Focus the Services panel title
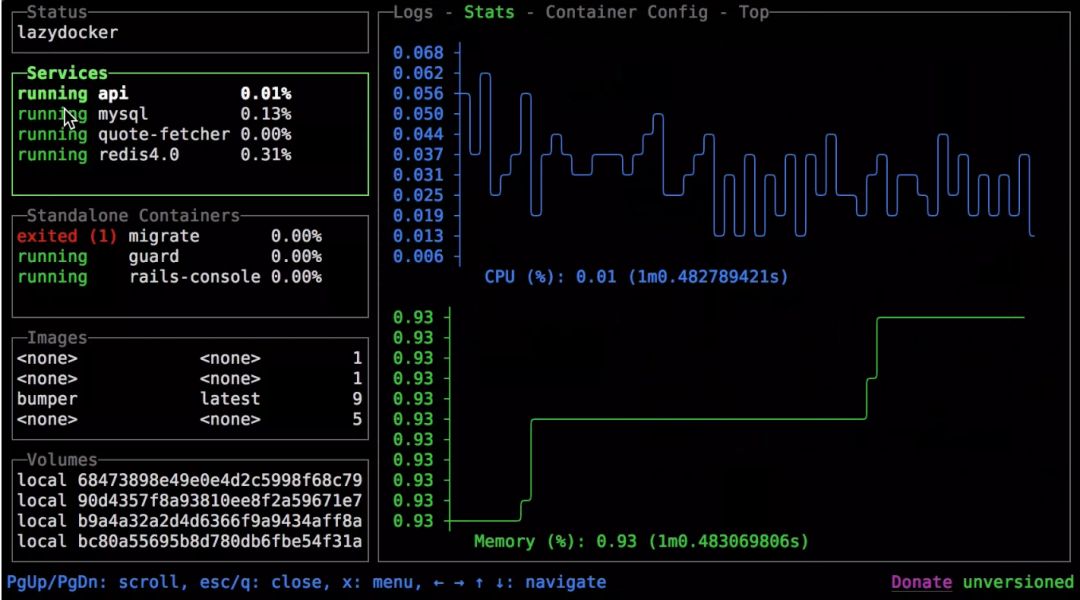Viewport: 1080px width, 600px height. tap(67, 73)
